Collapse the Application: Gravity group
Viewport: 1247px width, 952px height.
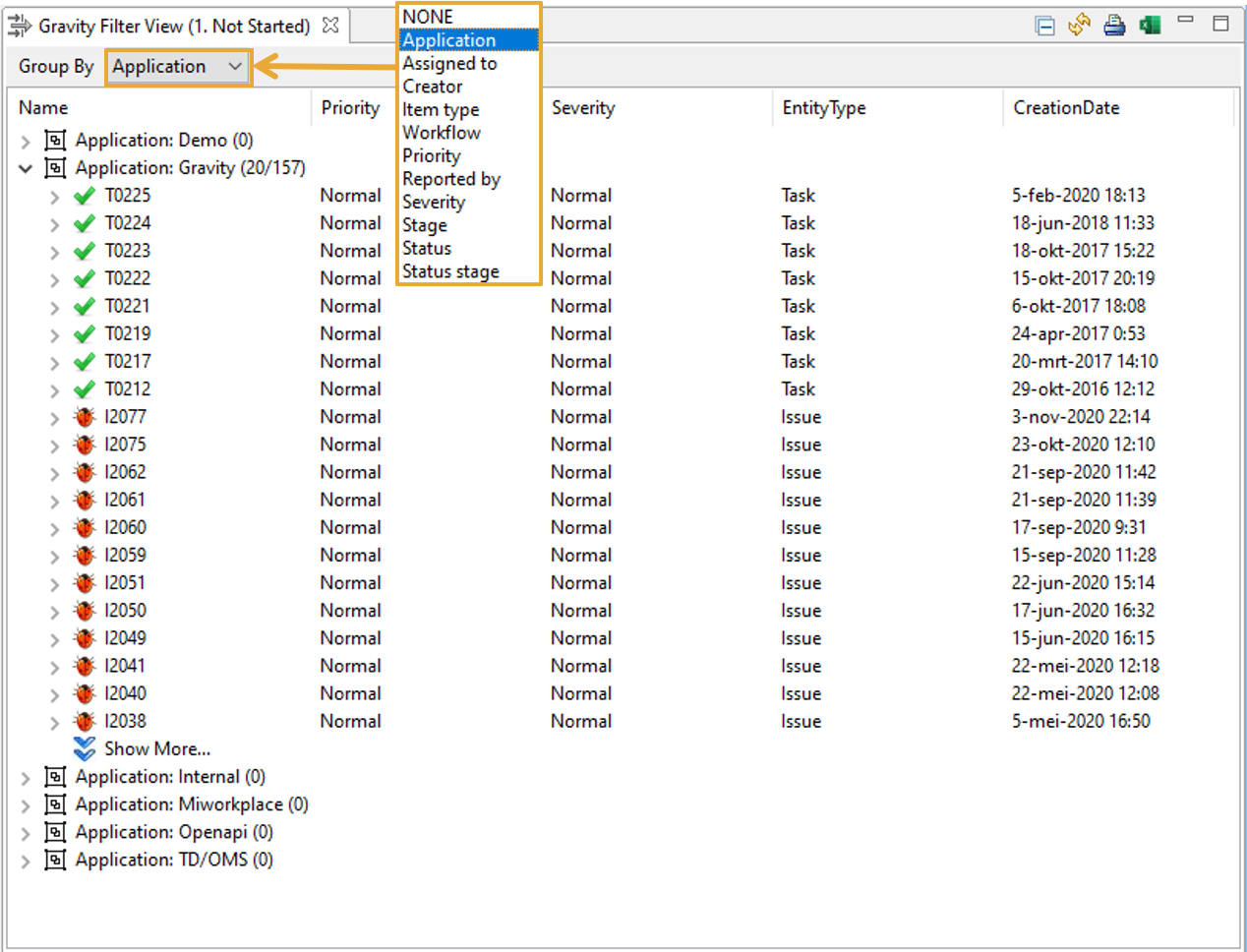pyautogui.click(x=26, y=169)
